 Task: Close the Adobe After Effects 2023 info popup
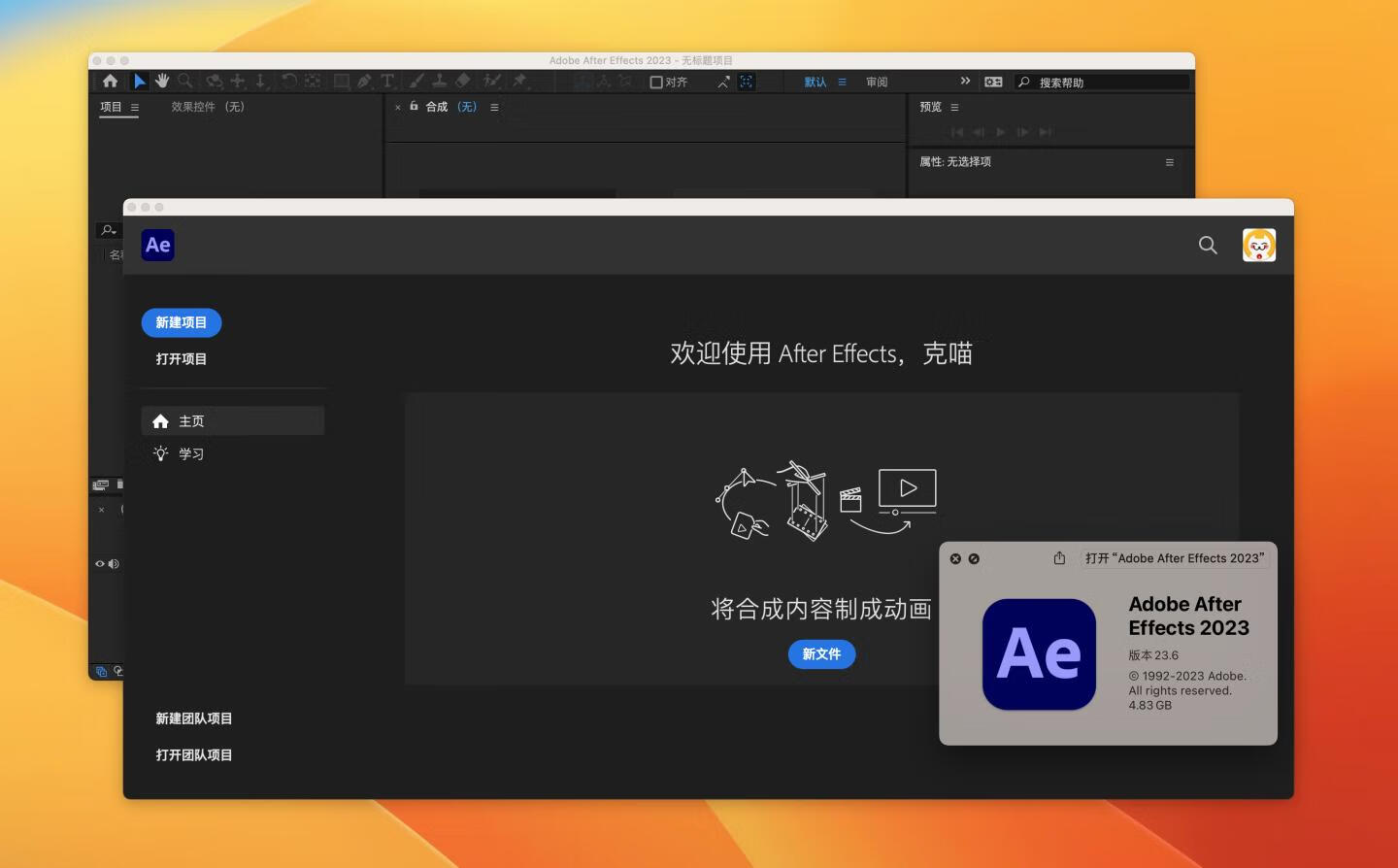point(955,559)
